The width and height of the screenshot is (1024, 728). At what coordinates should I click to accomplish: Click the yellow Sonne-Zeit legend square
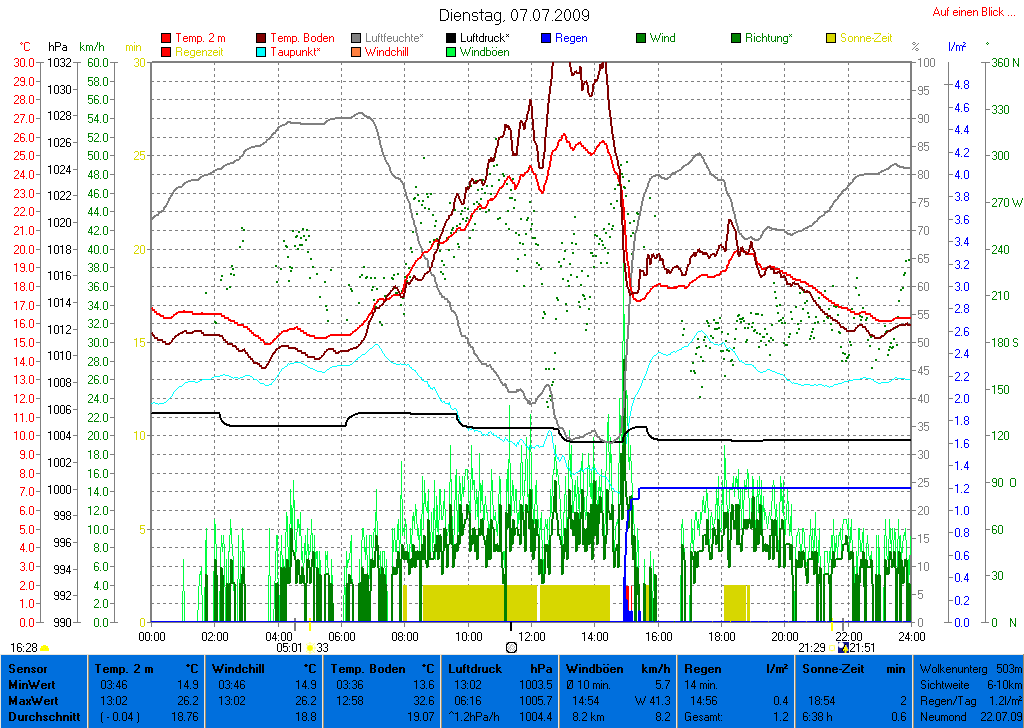[831, 39]
